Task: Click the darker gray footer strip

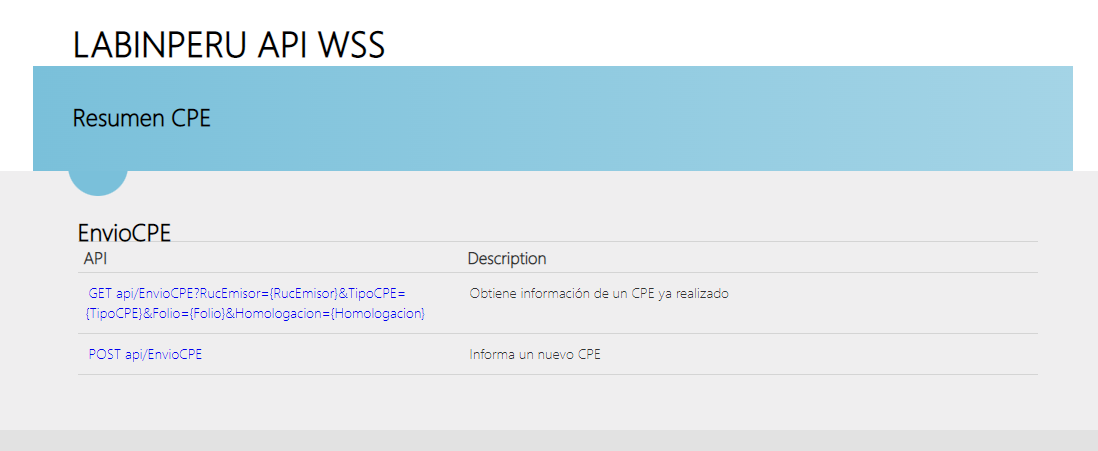Action: click(549, 441)
